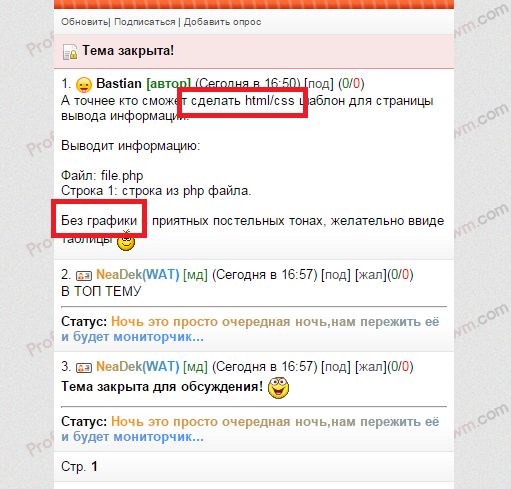Click the laughing smiley in post 3
Viewport: 511px width, 489px height.
tap(278, 388)
